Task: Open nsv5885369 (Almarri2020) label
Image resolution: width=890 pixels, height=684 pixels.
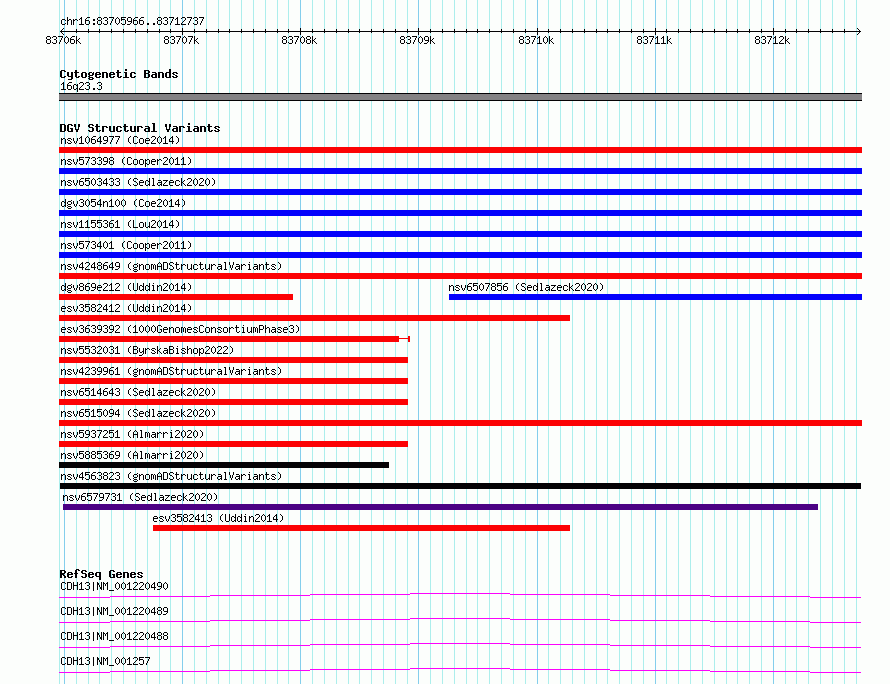Action: (132, 455)
